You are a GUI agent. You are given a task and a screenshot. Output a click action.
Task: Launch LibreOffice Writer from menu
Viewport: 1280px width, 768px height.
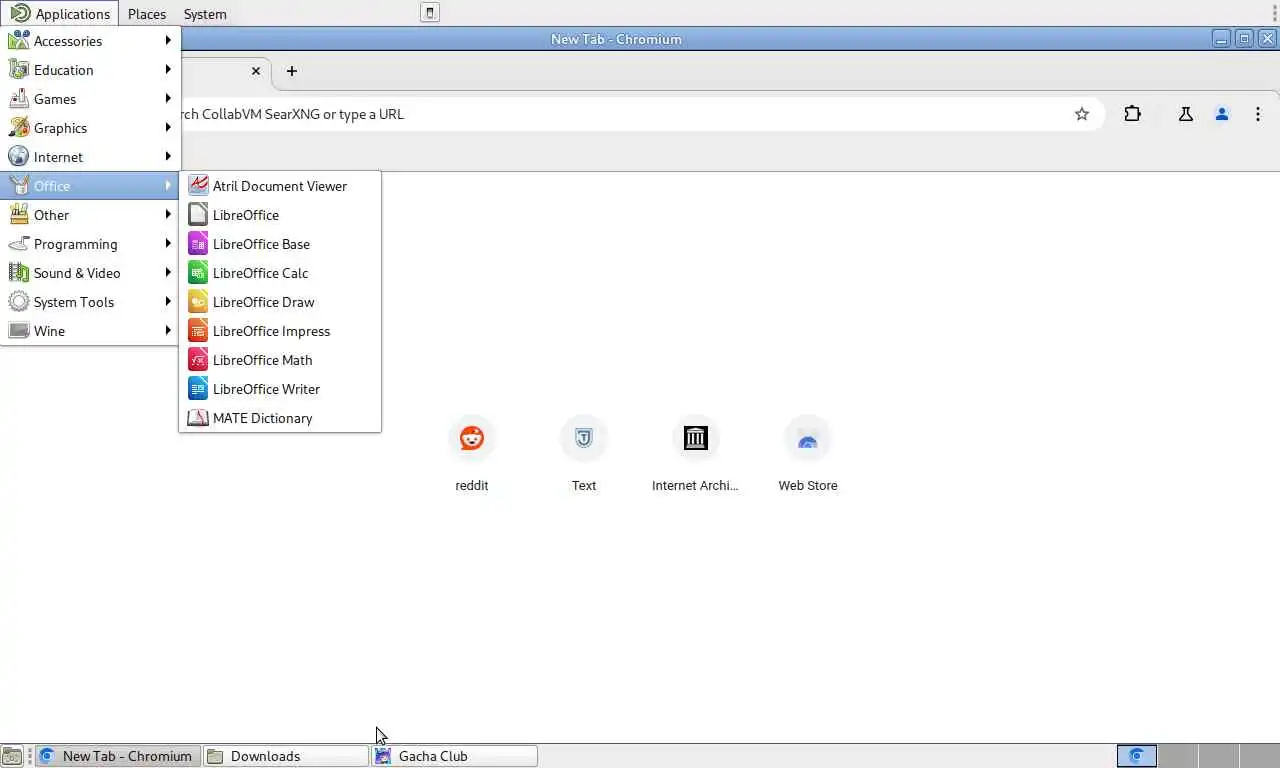pos(280,389)
